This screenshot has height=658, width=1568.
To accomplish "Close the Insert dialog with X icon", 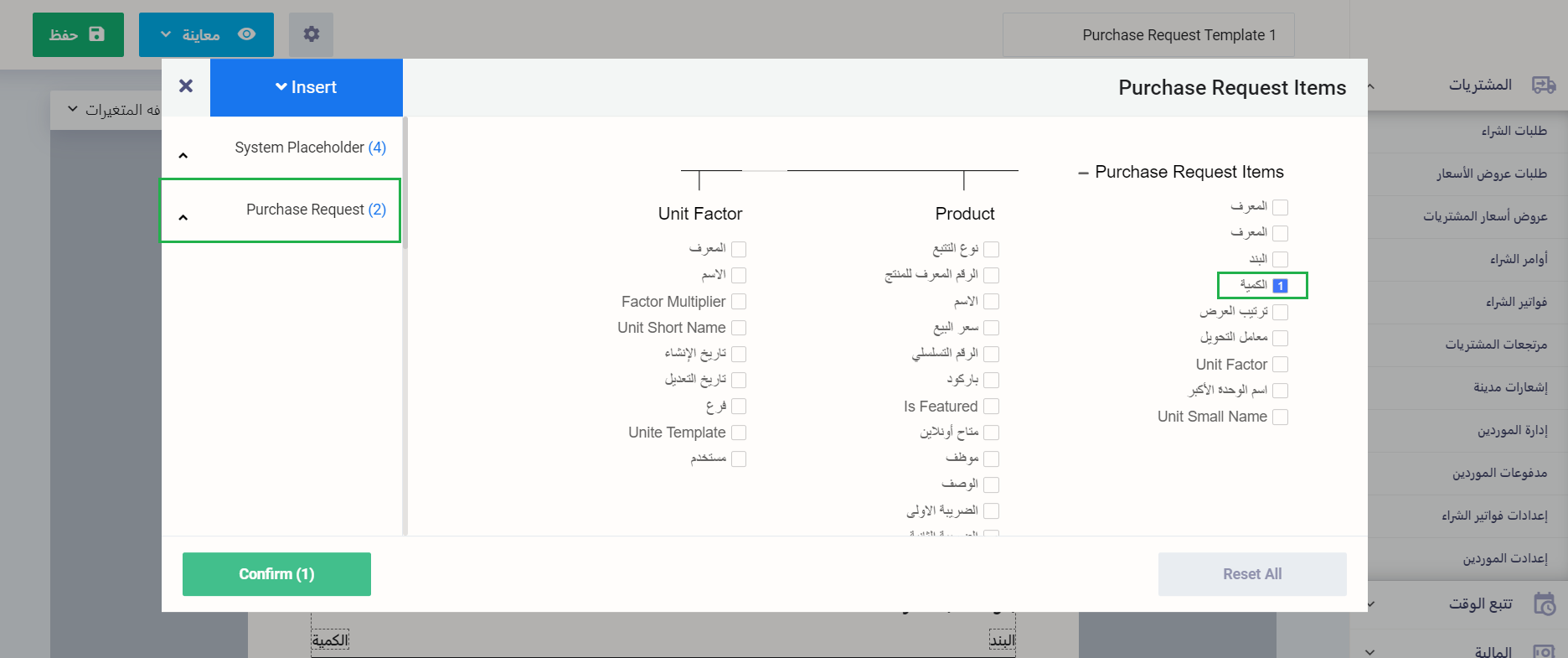I will point(186,86).
